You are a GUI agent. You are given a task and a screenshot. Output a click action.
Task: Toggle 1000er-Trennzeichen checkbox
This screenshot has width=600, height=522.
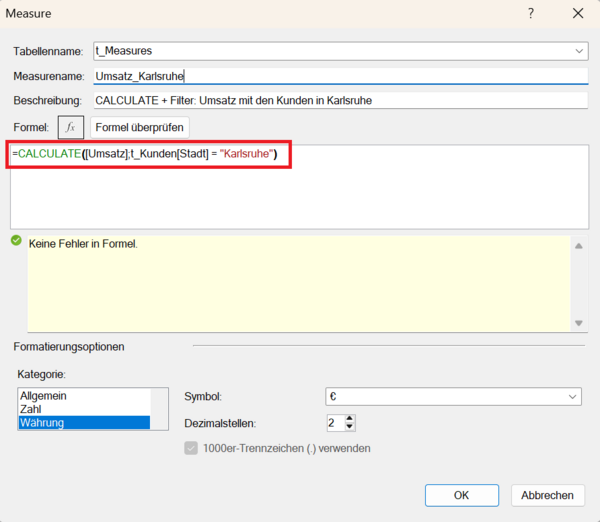click(192, 448)
